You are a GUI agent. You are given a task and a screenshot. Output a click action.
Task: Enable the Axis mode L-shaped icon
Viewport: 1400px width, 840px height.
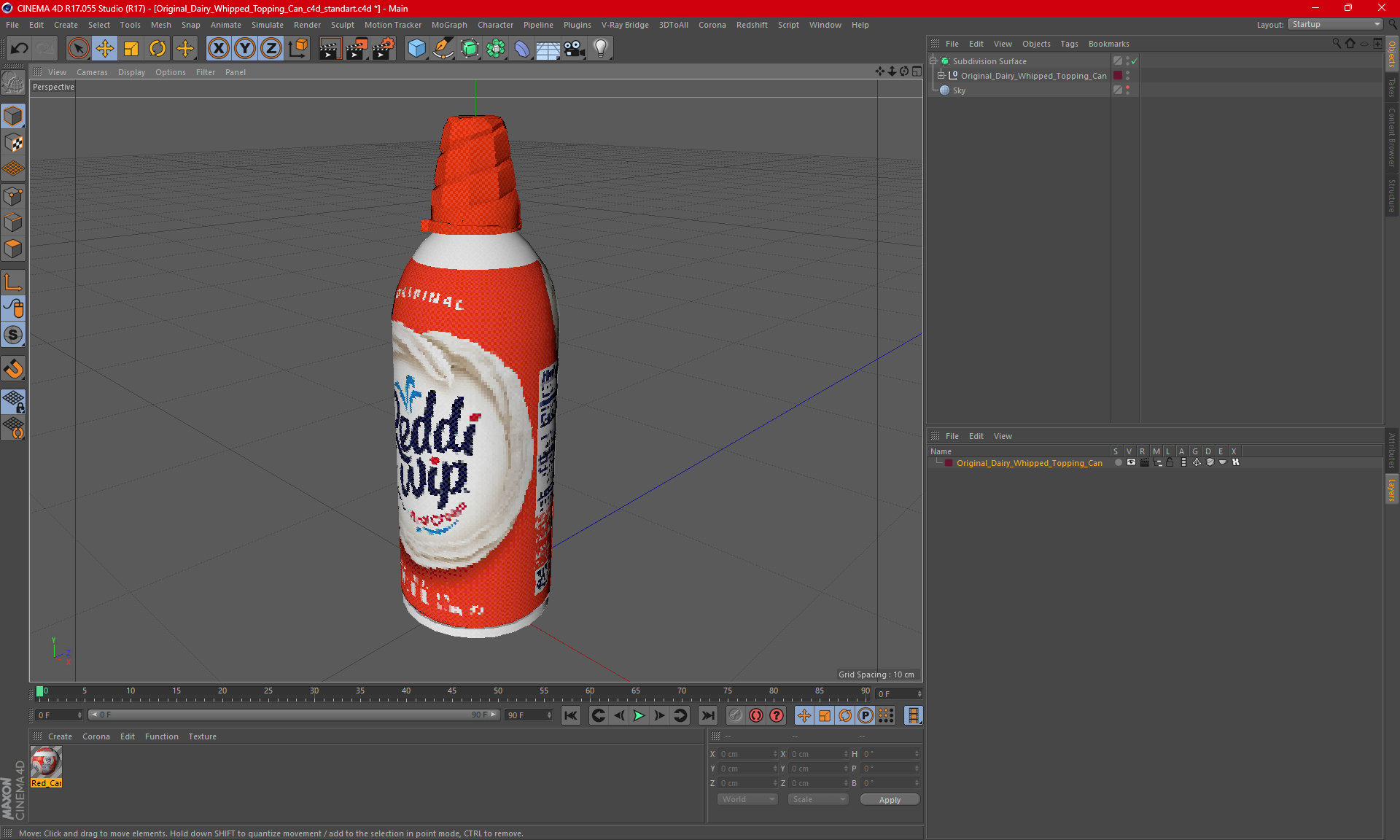click(13, 281)
